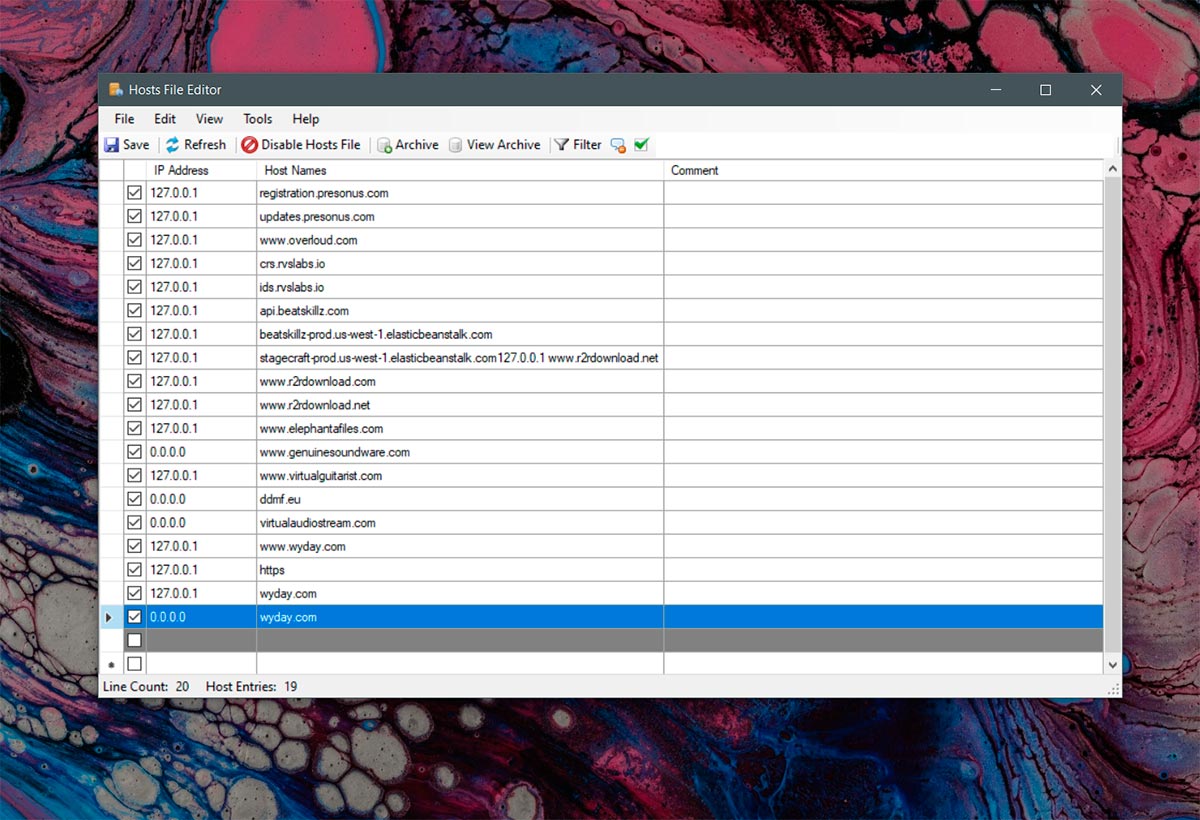This screenshot has height=820, width=1200.
Task: Select host name www.elephantafiles.com
Action: tap(321, 428)
